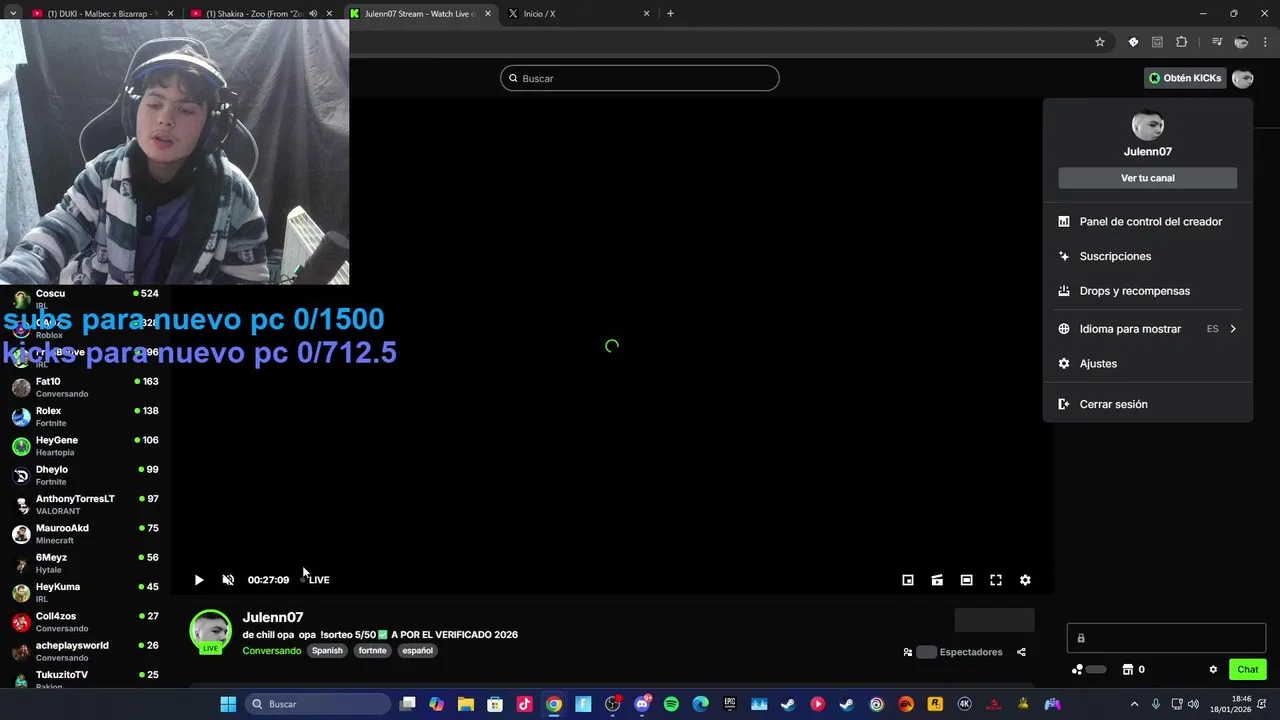The width and height of the screenshot is (1280, 720).
Task: Click Julenn07 streamer avatar with LIVE badge
Action: click(x=211, y=632)
